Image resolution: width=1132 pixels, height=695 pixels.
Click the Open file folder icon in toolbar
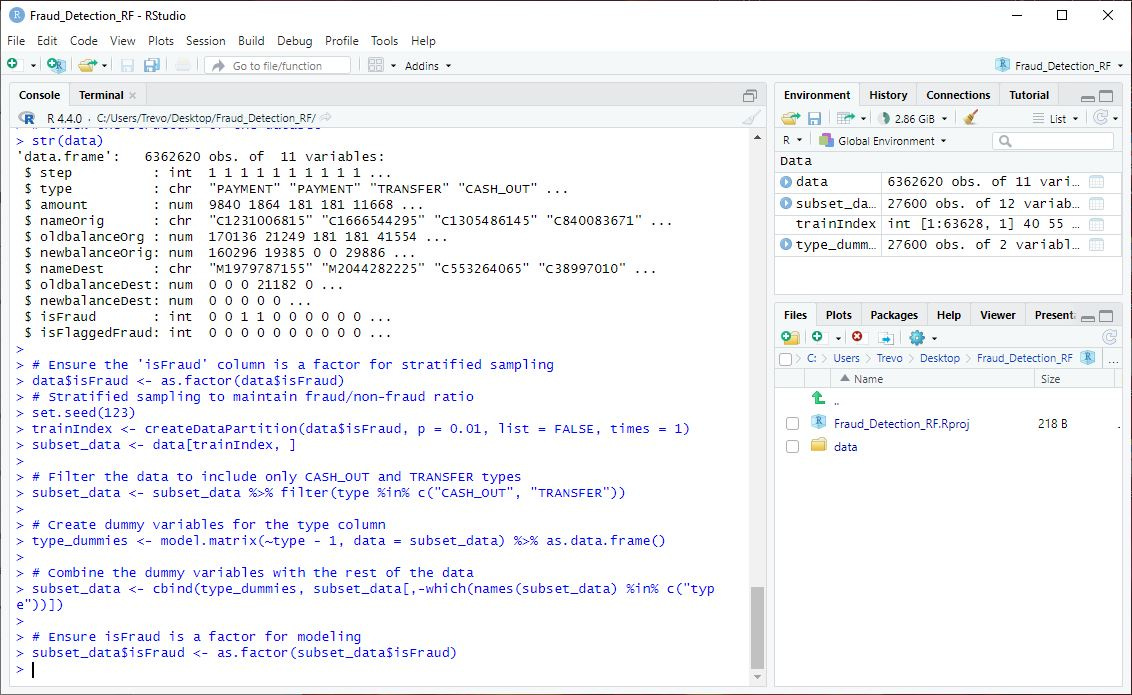point(87,65)
